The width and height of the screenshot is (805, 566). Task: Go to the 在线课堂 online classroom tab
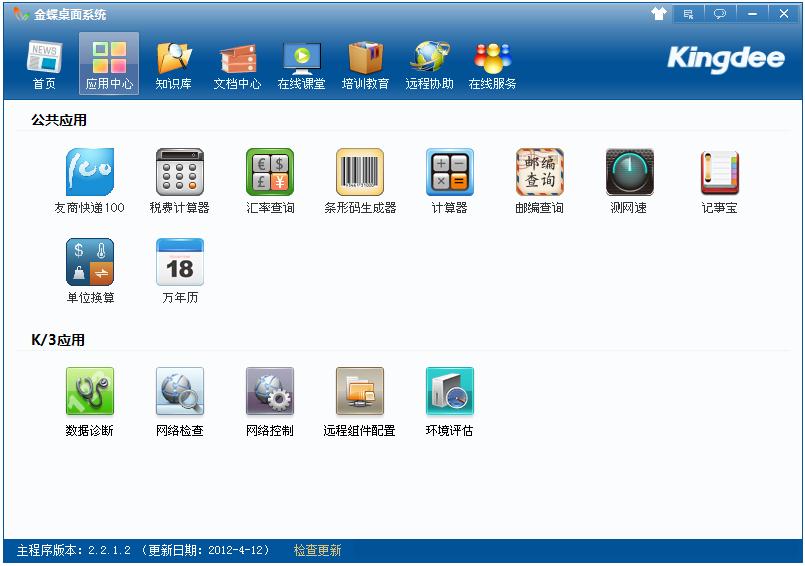[x=301, y=65]
